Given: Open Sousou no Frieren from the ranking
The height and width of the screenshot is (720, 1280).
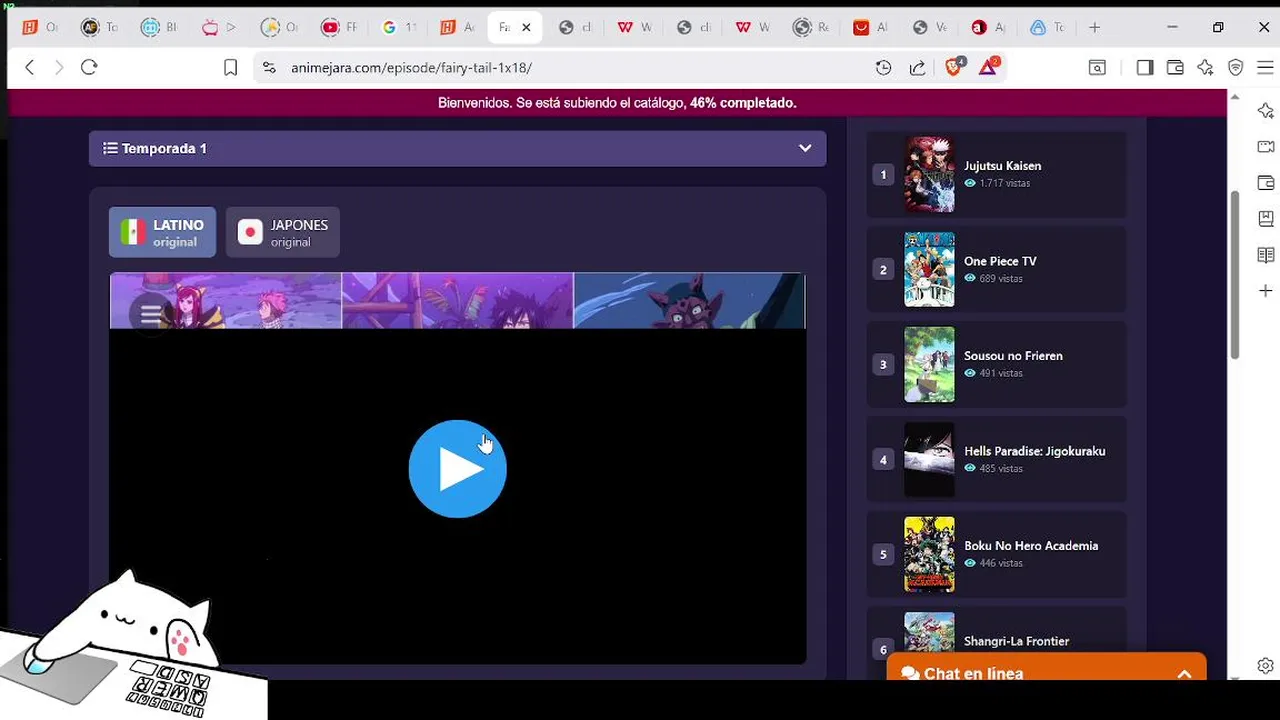Looking at the screenshot, I should pos(1013,356).
